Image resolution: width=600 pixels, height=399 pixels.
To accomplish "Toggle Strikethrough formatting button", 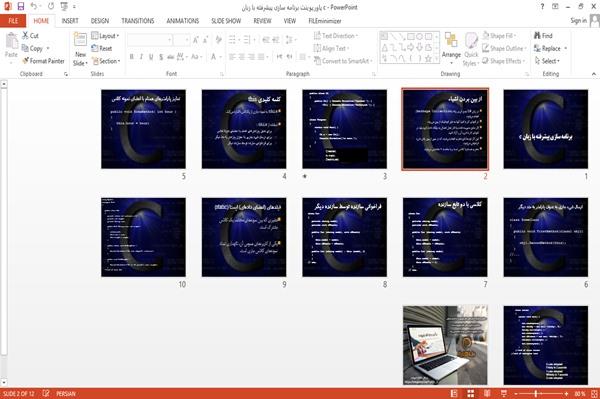I will (171, 57).
